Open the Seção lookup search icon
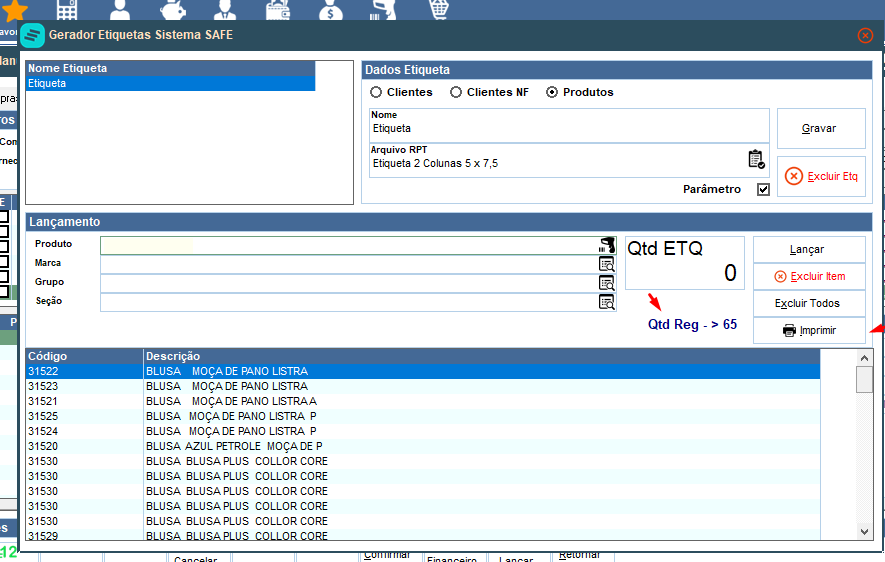 [x=607, y=302]
